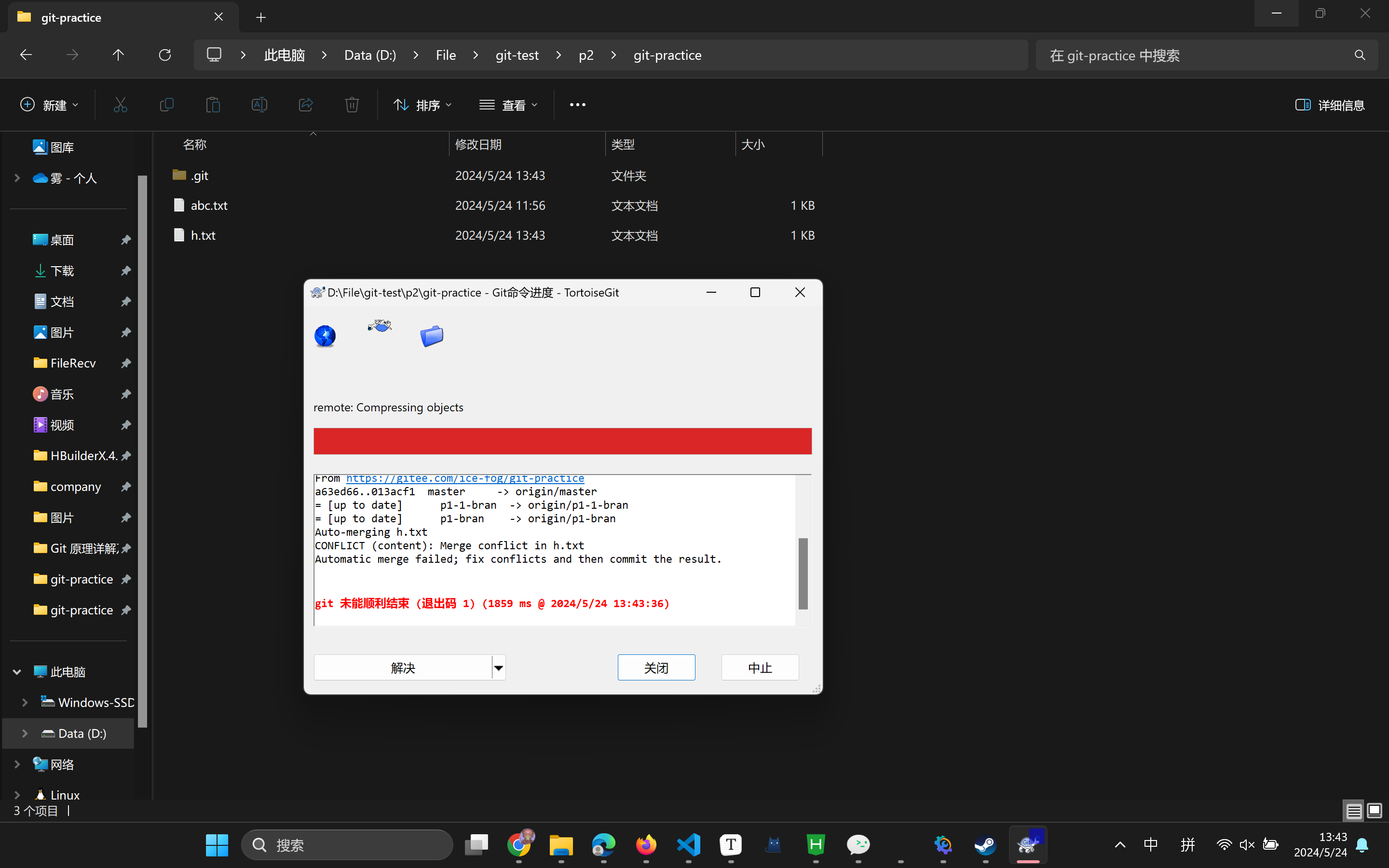Click the log output vertical scrollbar thumb
The width and height of the screenshot is (1389, 868).
tap(803, 573)
